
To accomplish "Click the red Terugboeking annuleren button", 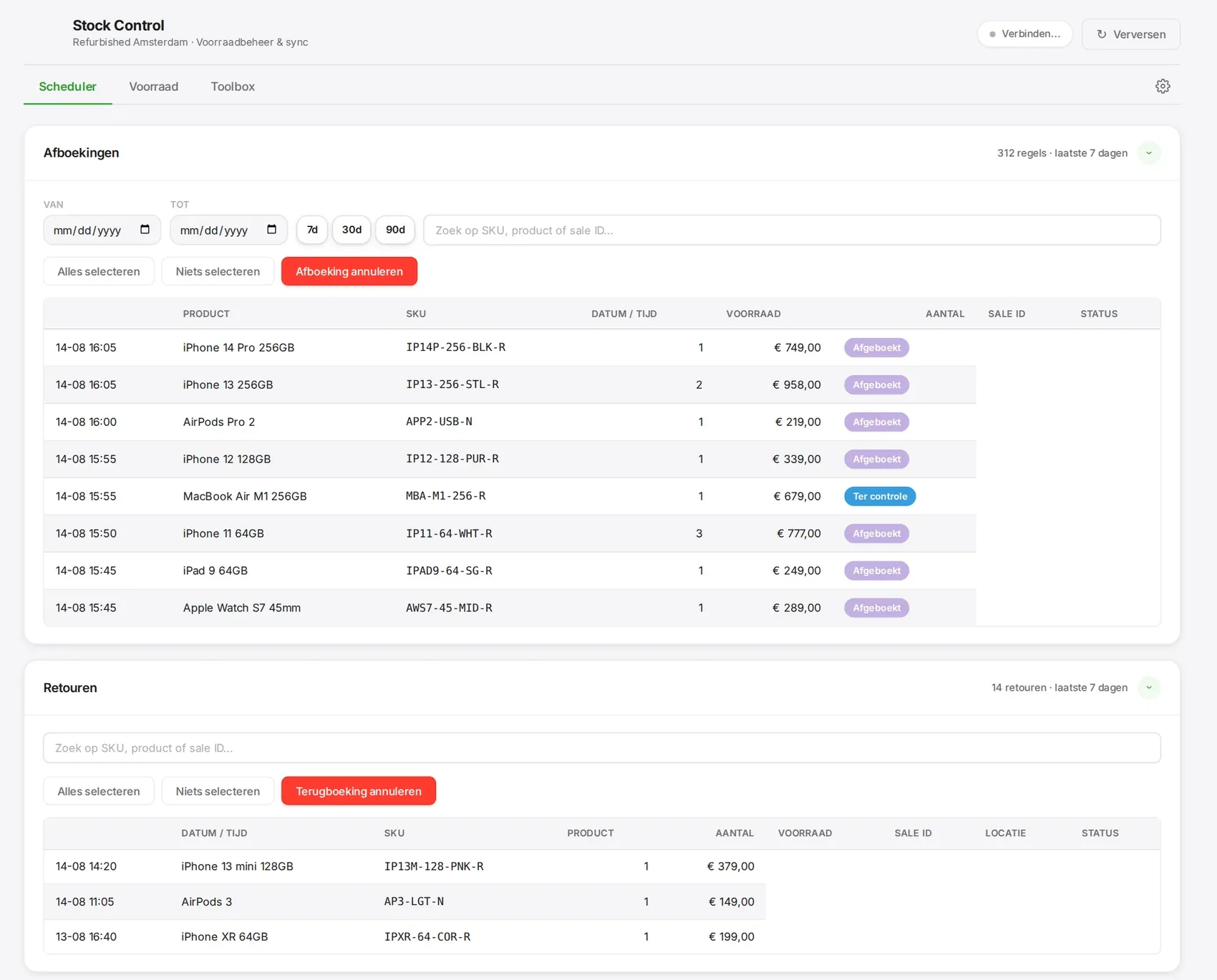I will (x=359, y=791).
